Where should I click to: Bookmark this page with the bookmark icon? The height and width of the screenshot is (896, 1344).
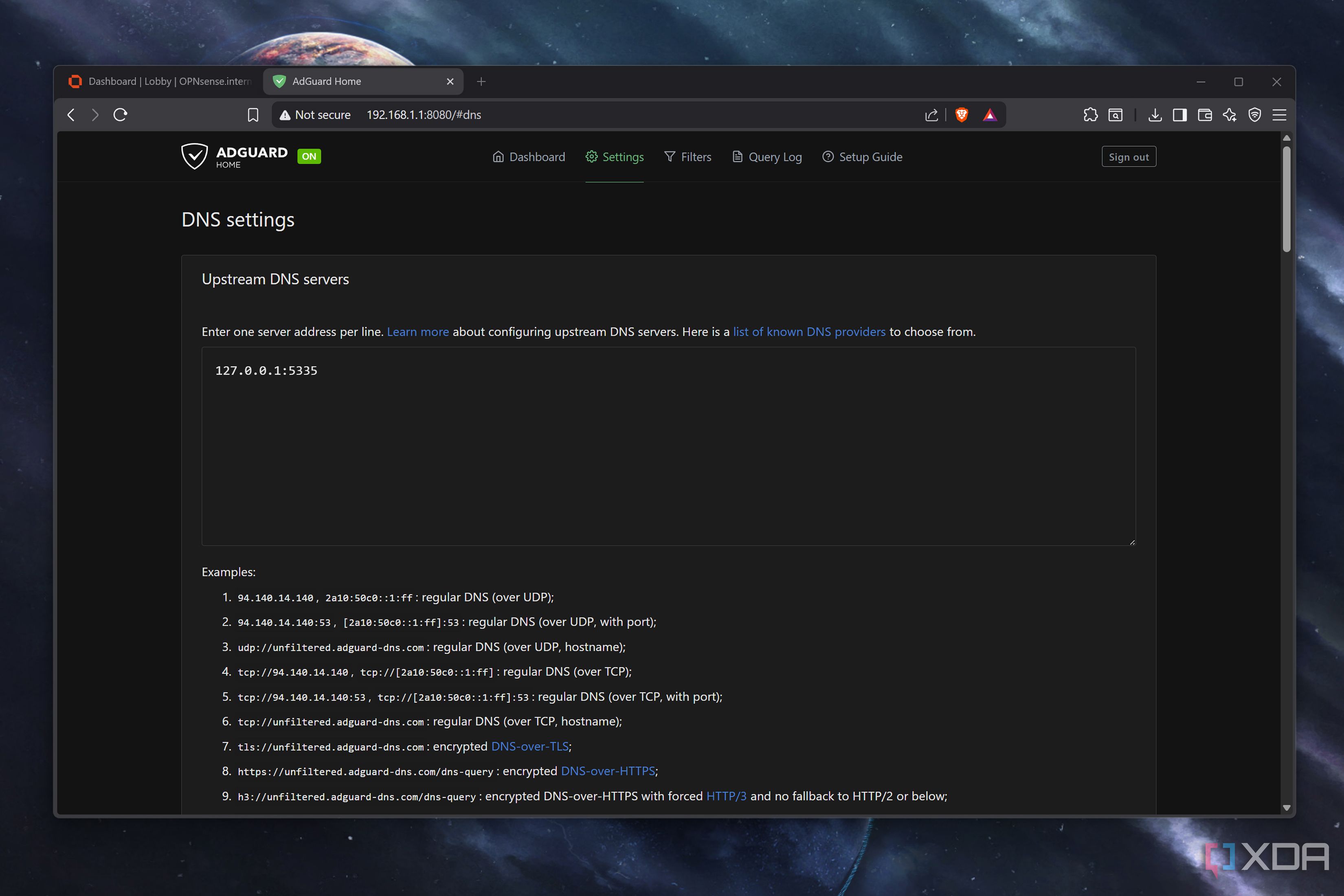point(253,115)
